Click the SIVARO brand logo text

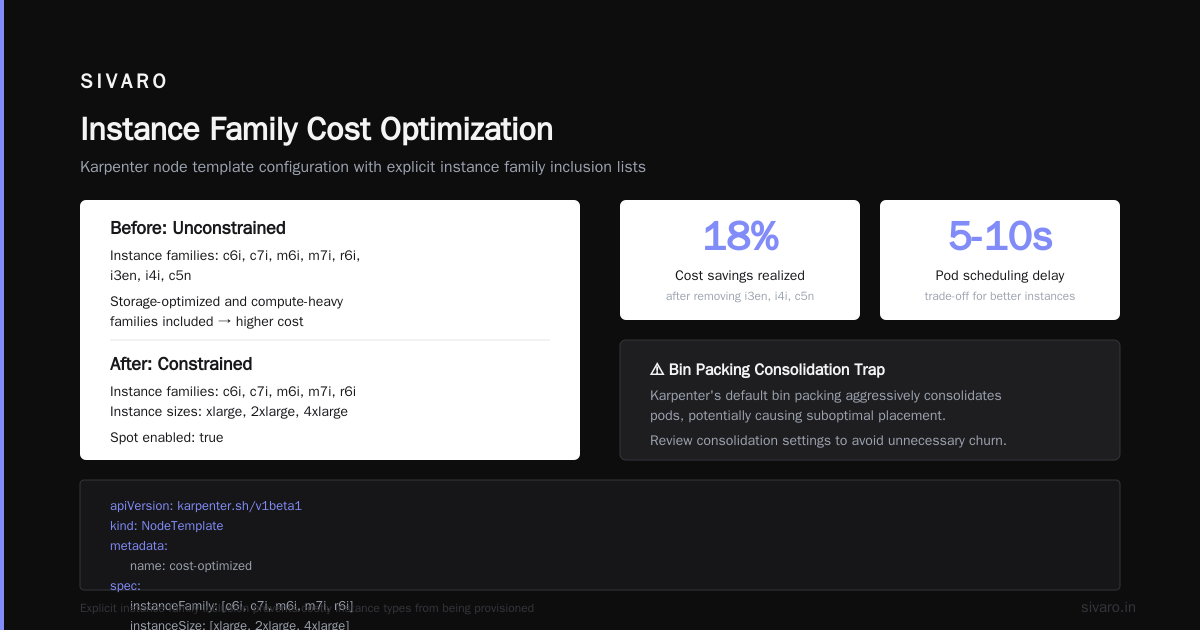124,82
